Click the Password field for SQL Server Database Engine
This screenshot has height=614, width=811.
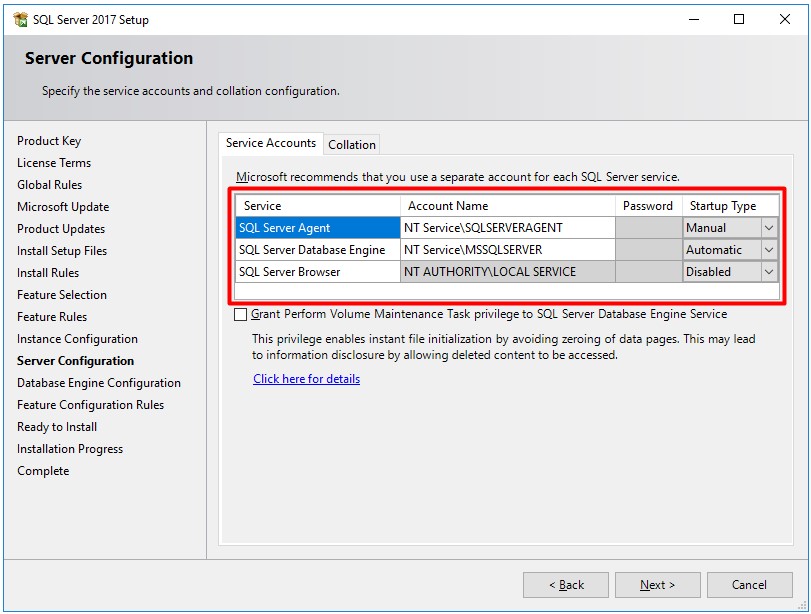pyautogui.click(x=647, y=250)
